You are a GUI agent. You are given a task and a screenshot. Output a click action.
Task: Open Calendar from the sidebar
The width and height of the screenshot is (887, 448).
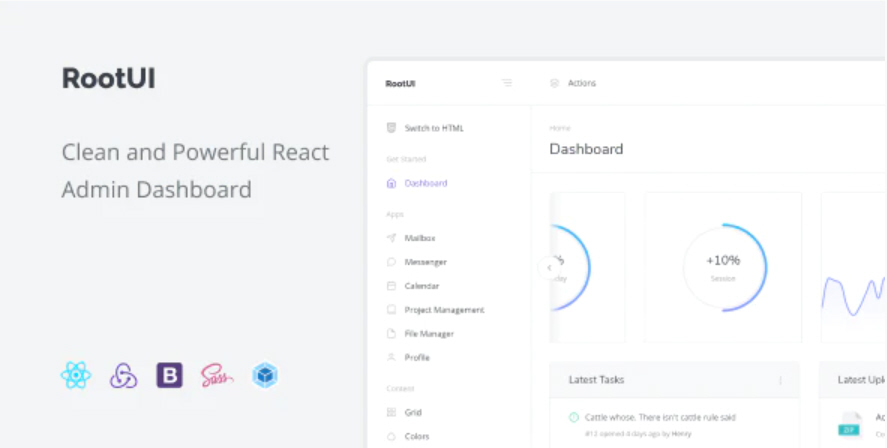(x=421, y=286)
